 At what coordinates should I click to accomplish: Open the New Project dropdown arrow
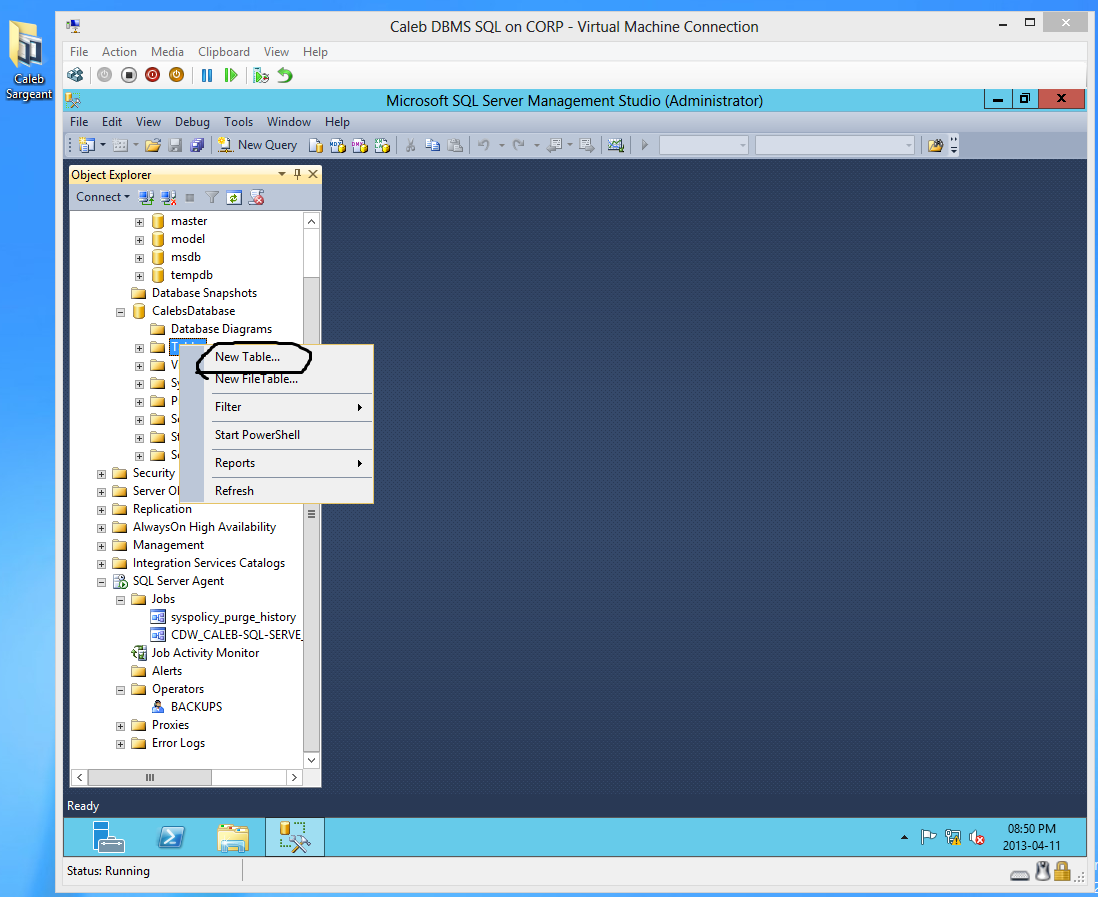(x=103, y=145)
